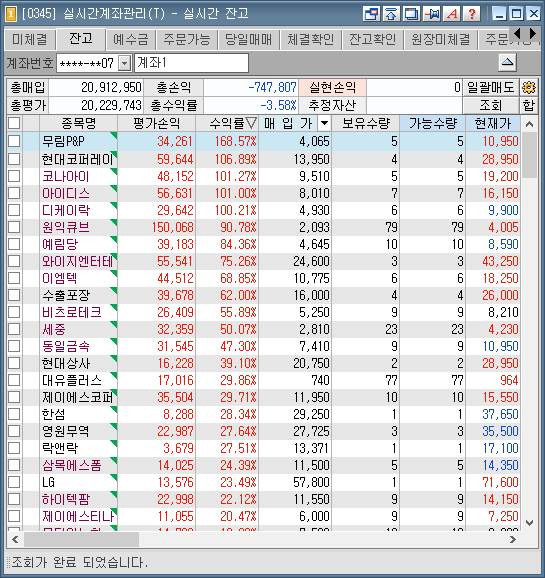Check the box for 원익큐브
Viewport: 545px width, 578px height.
14,227
